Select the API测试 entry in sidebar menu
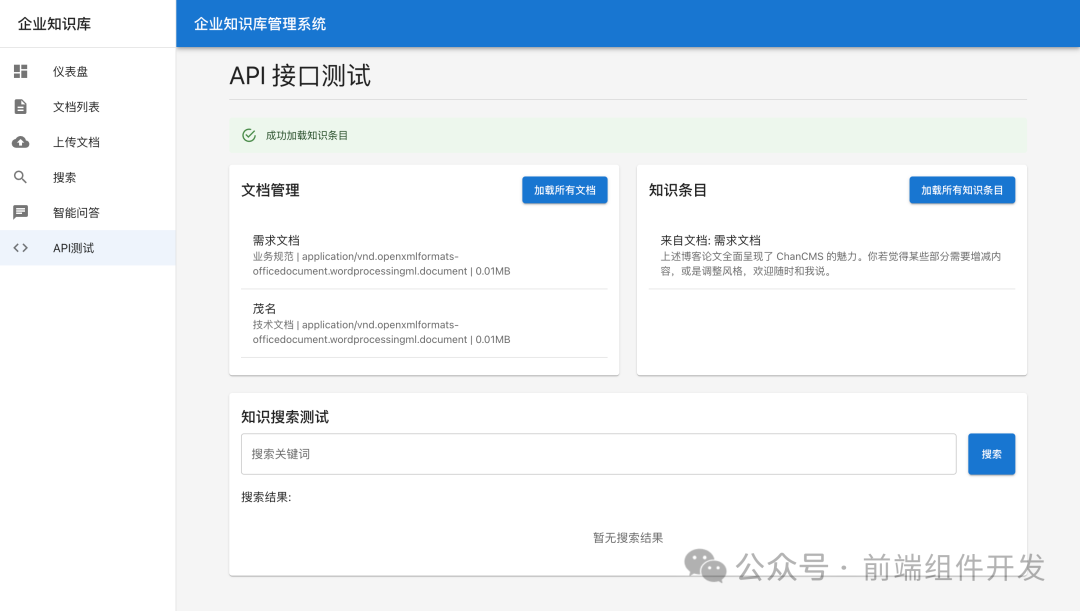Screen dimensions: 1080x611 (71, 247)
